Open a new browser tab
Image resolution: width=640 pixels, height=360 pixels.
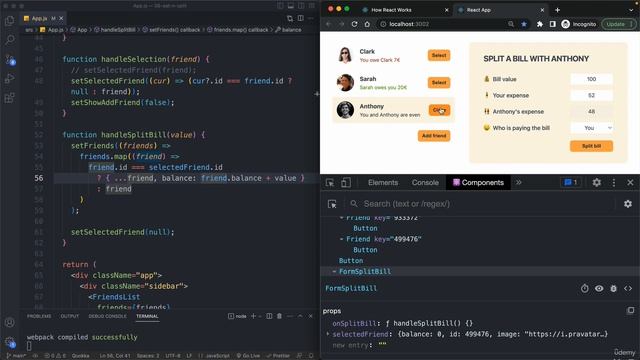click(558, 10)
